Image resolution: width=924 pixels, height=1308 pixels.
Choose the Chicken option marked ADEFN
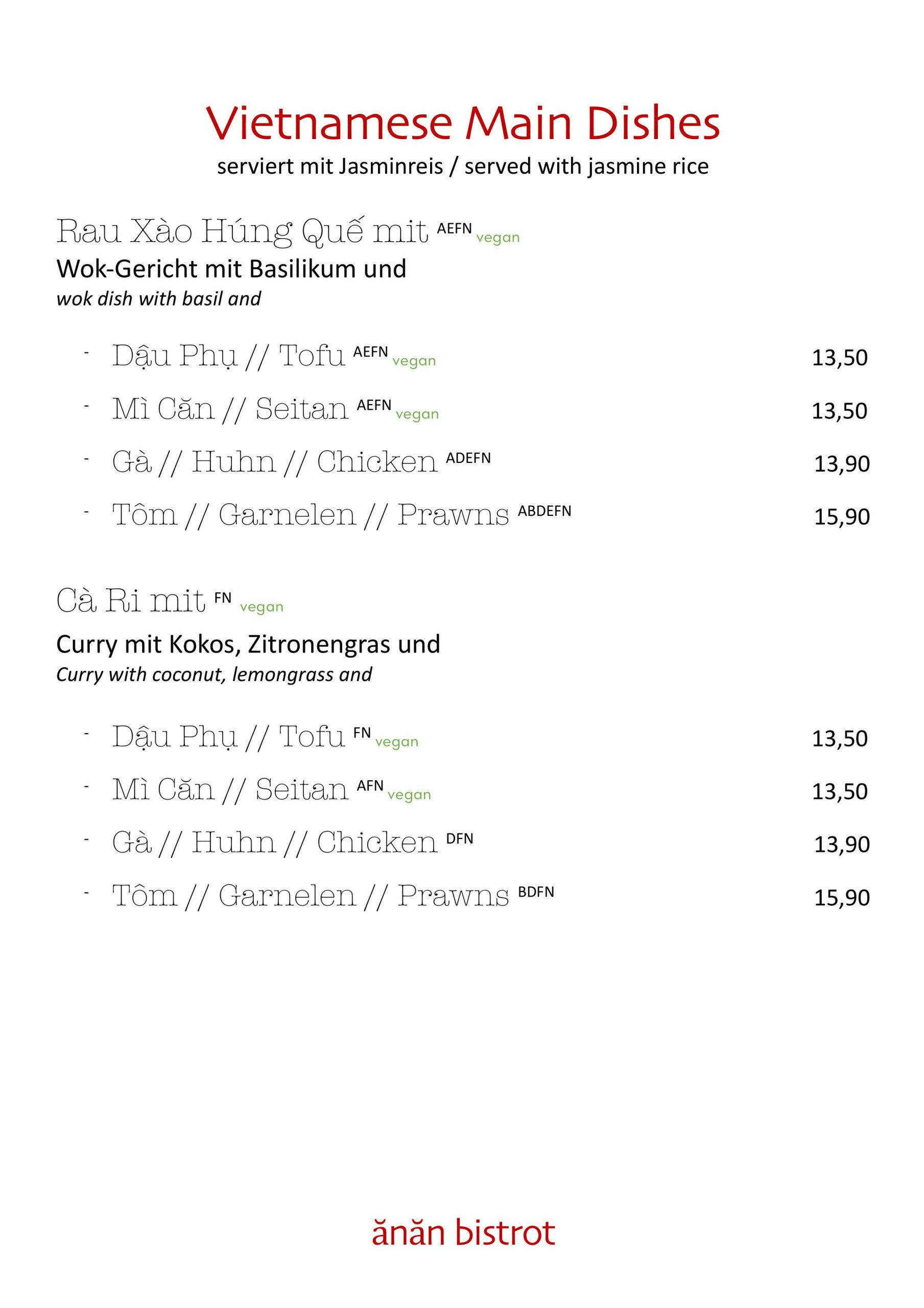275,462
